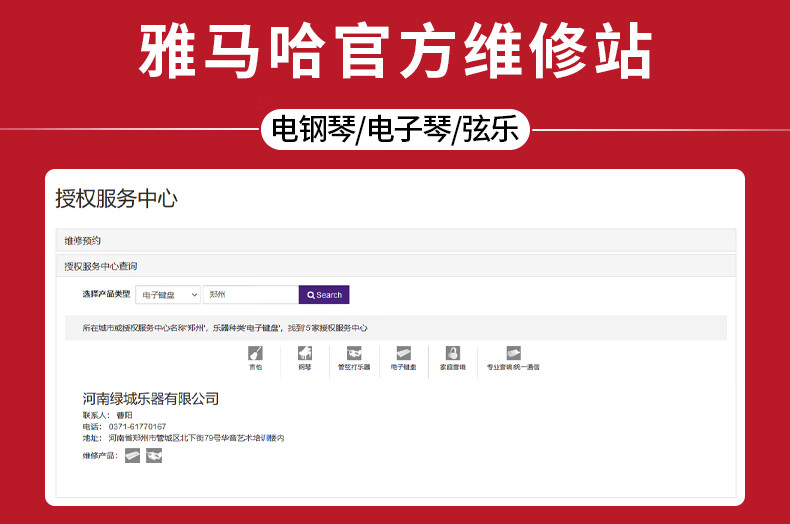The width and height of the screenshot is (790, 524).
Task: Click the 授权服务中心 page heading
Action: coord(116,199)
